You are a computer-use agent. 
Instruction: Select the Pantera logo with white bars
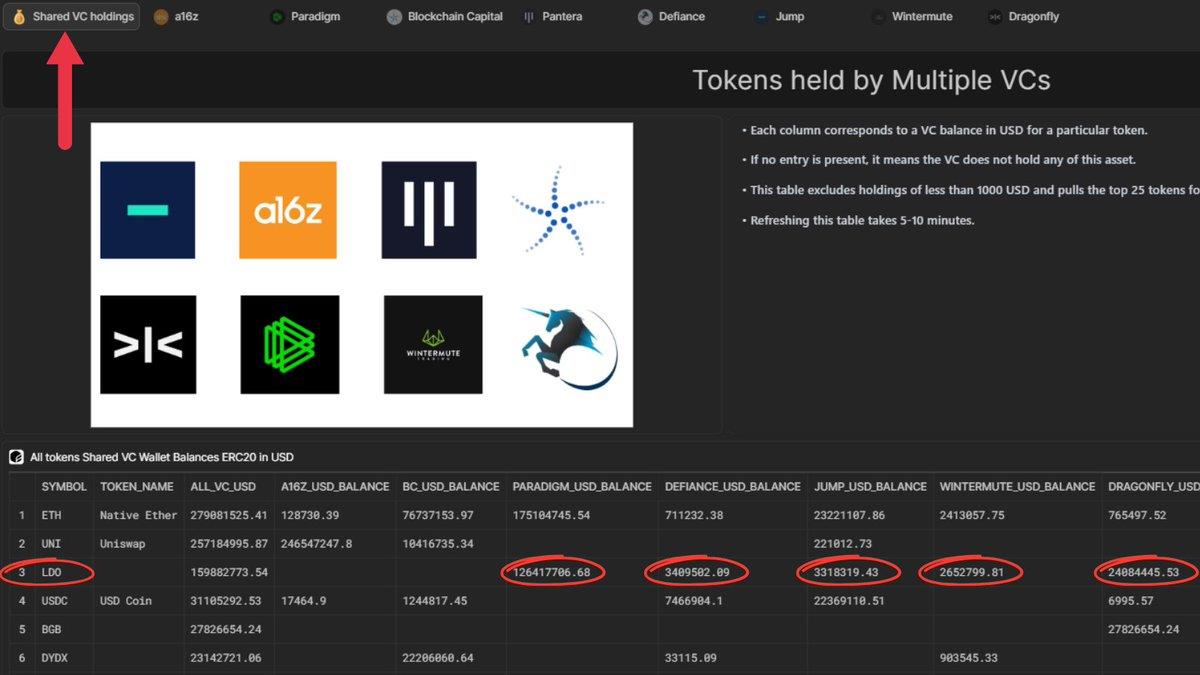(x=429, y=210)
